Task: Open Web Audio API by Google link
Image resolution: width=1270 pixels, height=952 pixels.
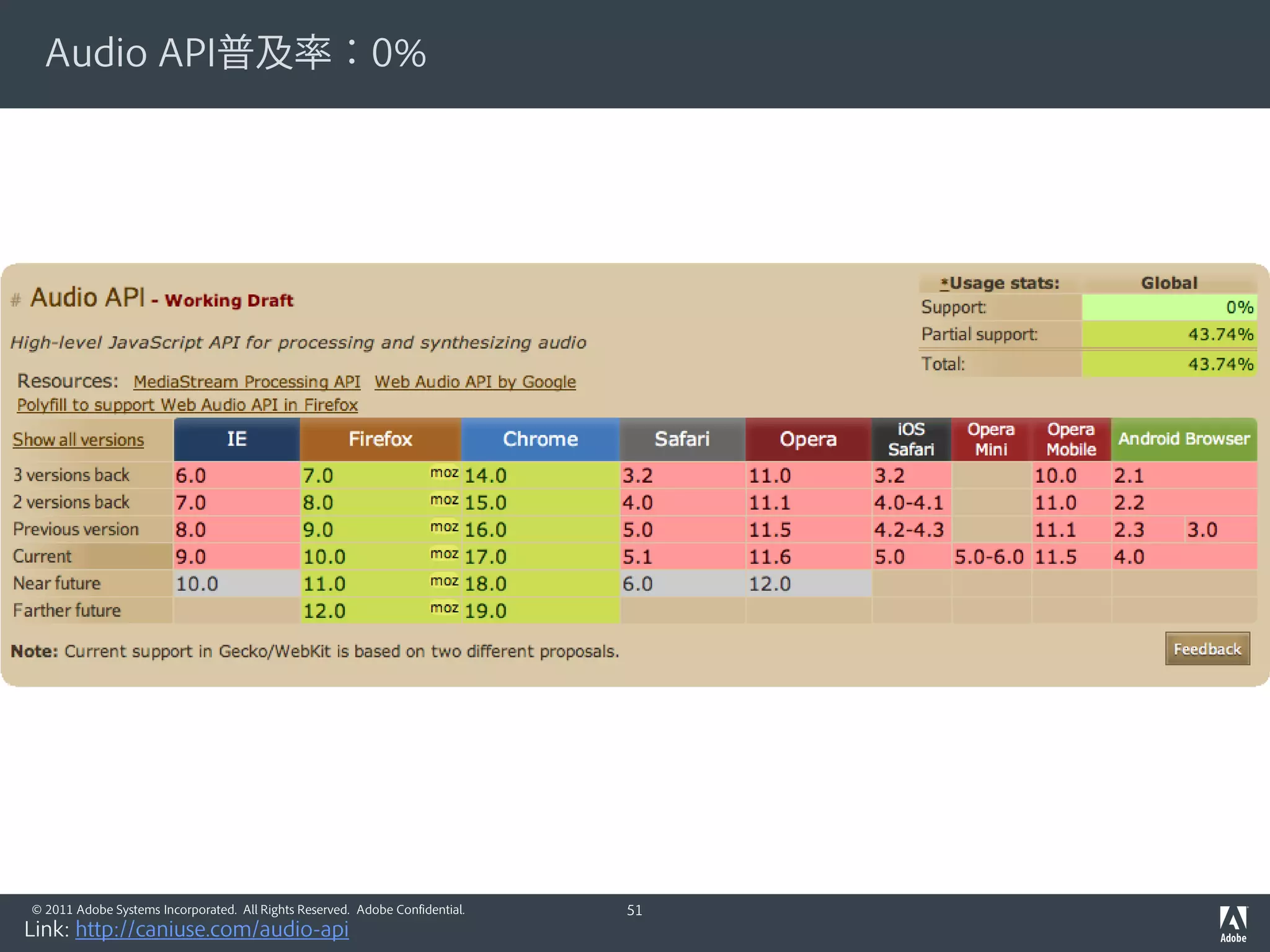Action: [475, 382]
